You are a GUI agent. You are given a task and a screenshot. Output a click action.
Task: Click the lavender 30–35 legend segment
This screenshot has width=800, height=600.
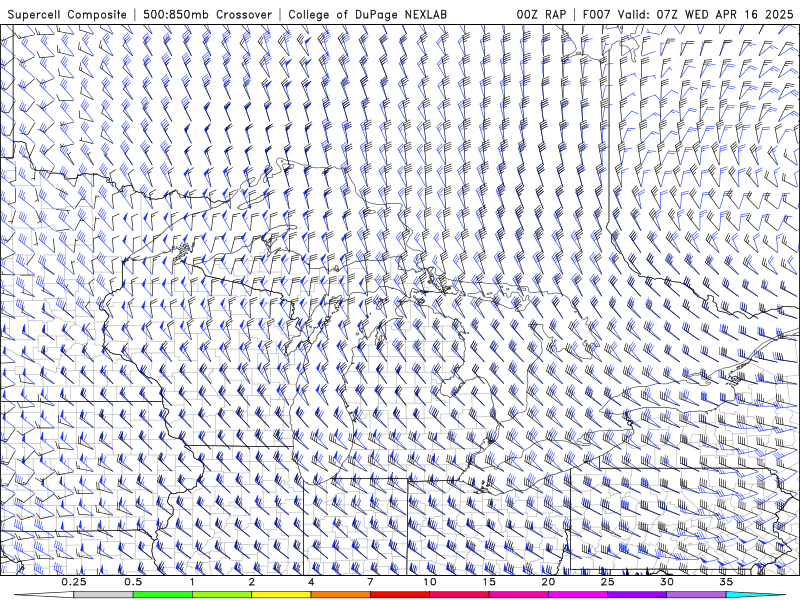coord(696,595)
